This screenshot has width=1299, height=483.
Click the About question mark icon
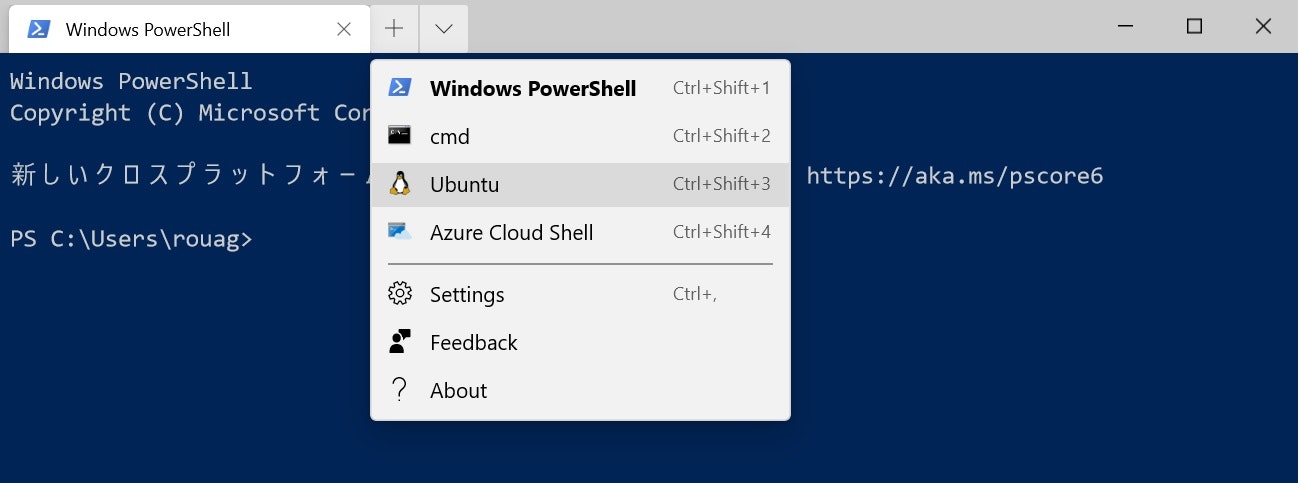pos(399,390)
